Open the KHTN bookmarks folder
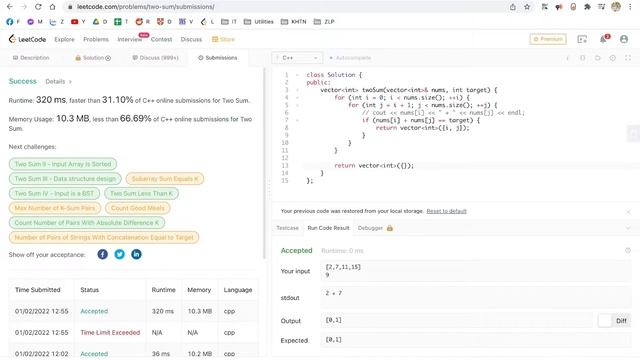This screenshot has height=360, width=640. click(293, 22)
